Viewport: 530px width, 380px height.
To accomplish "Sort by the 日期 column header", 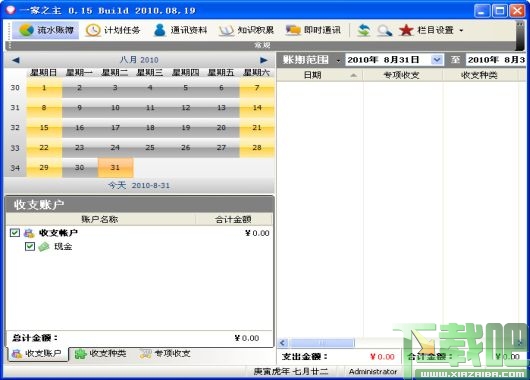I will click(319, 75).
